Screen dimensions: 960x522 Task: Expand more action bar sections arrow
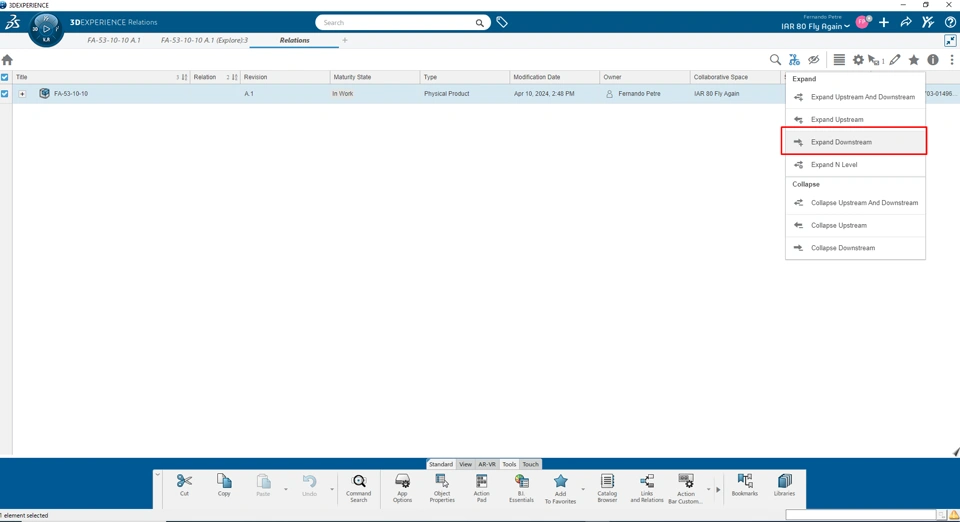coord(718,489)
